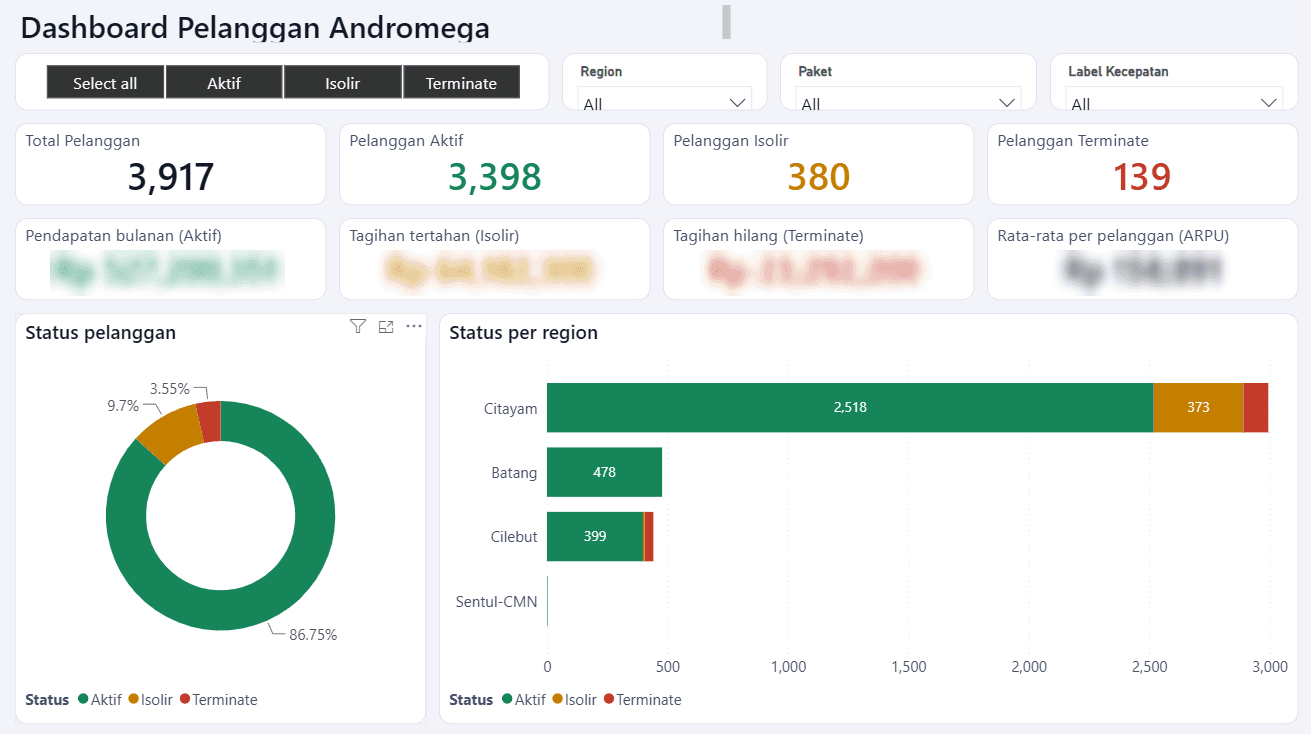Click the 9.7% donut data label
This screenshot has width=1311, height=734.
[x=123, y=406]
